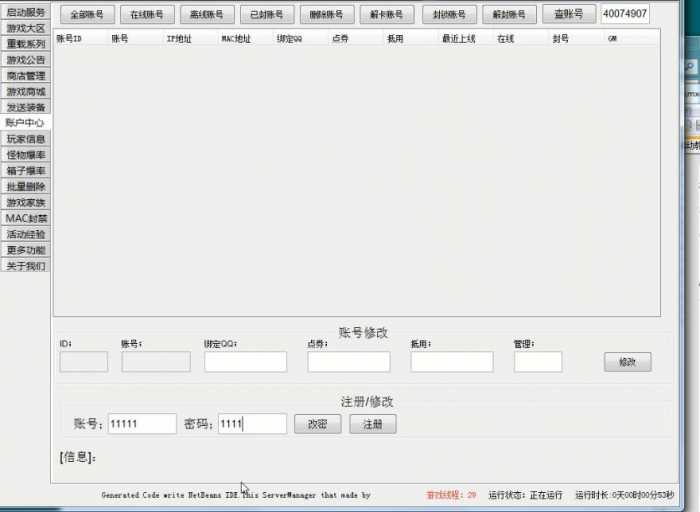This screenshot has height=512, width=700.
Task: Focus the search field containing 40074907
Action: (625, 15)
